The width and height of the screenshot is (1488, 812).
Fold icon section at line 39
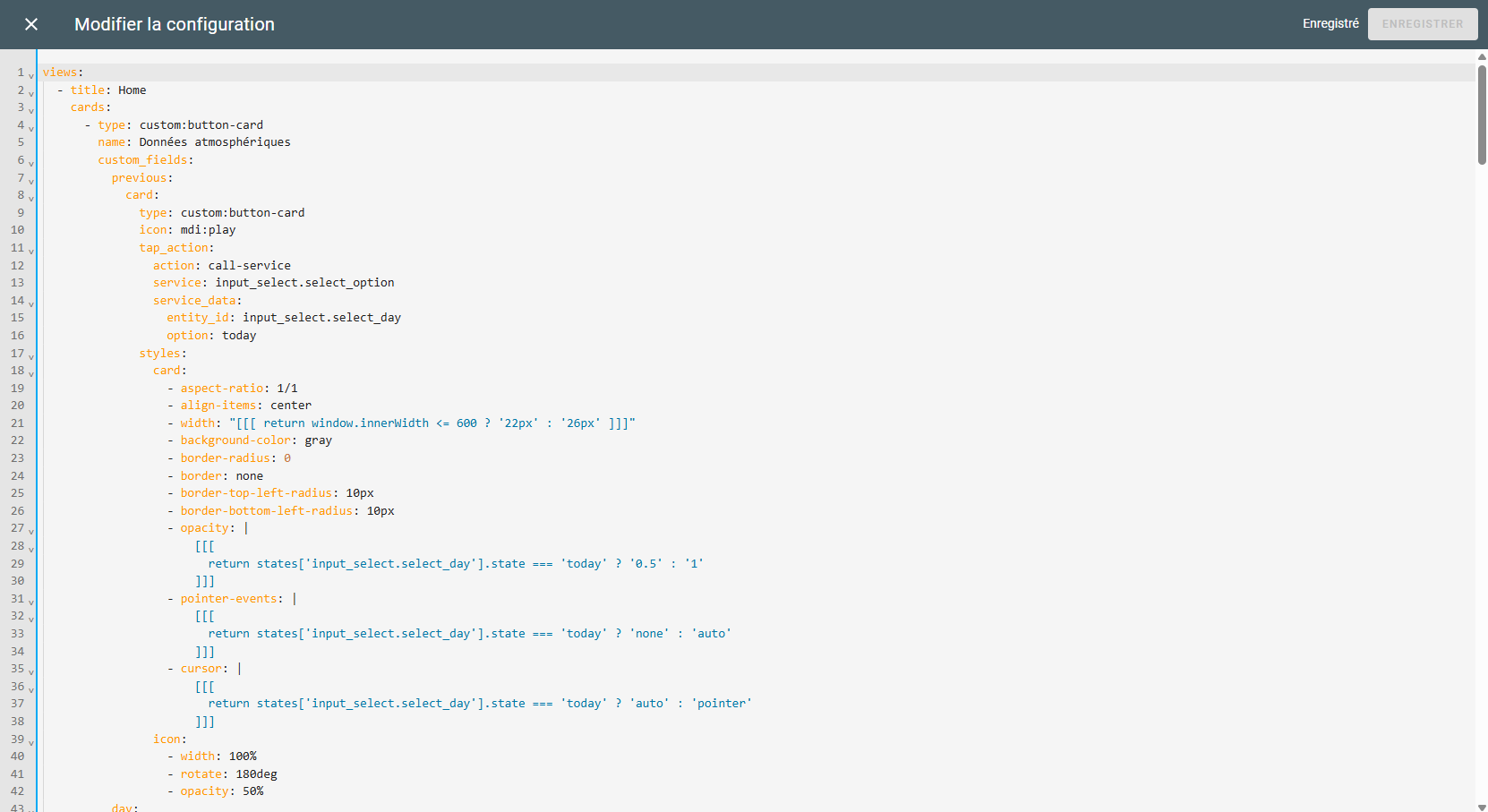pos(31,742)
